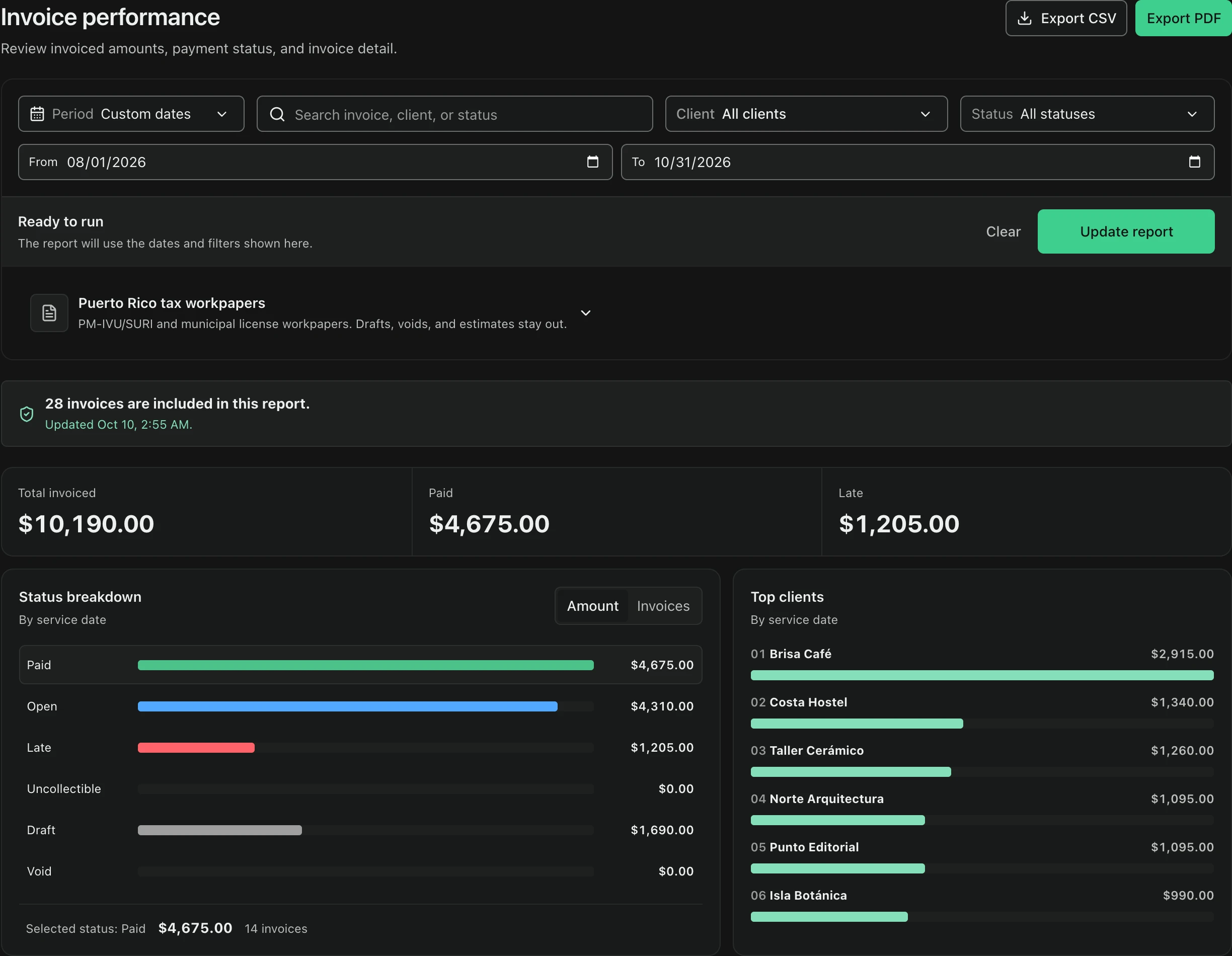
Task: Click Taller Cerámico in Top clients
Action: 816,751
